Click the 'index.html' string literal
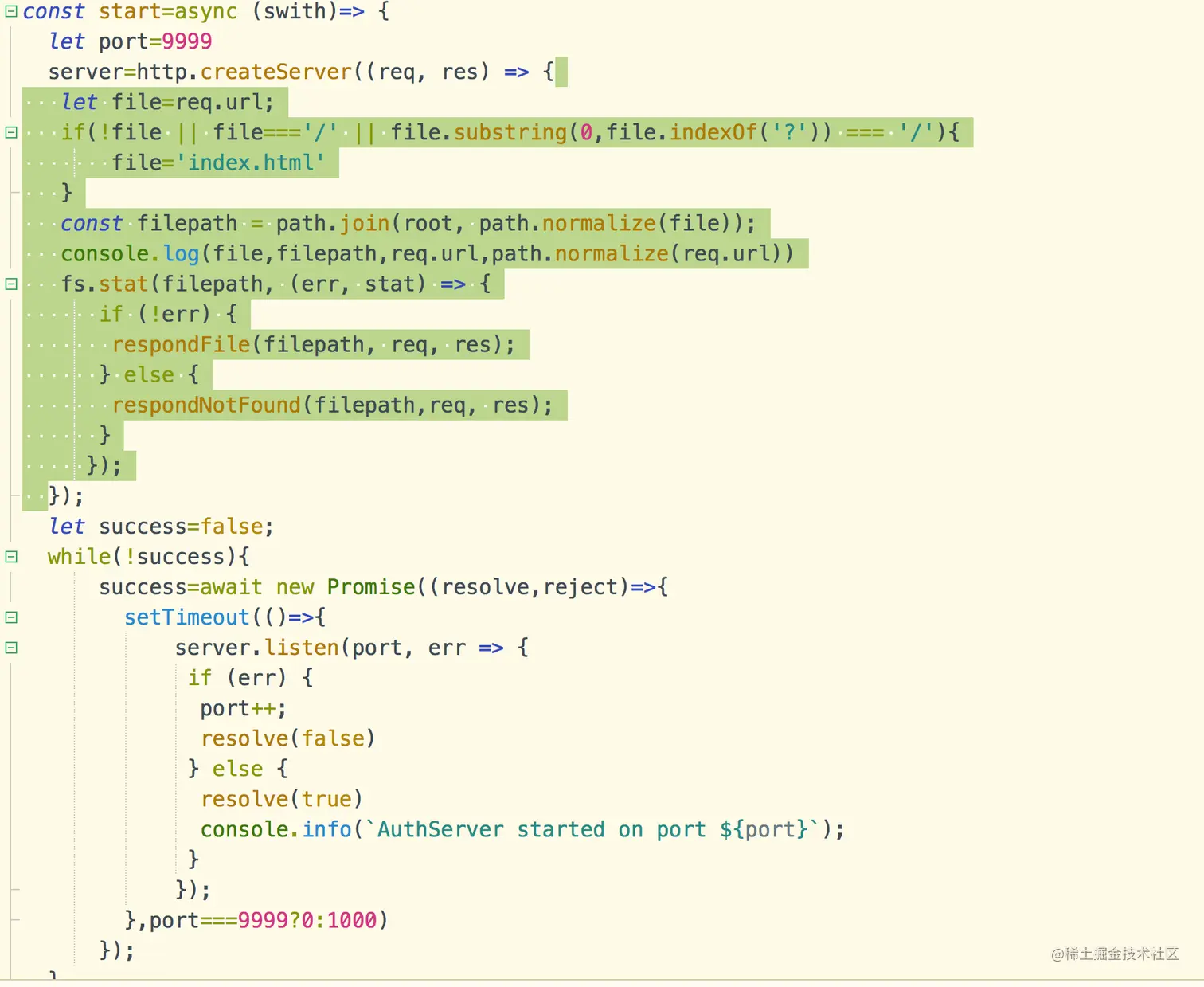 coord(250,163)
